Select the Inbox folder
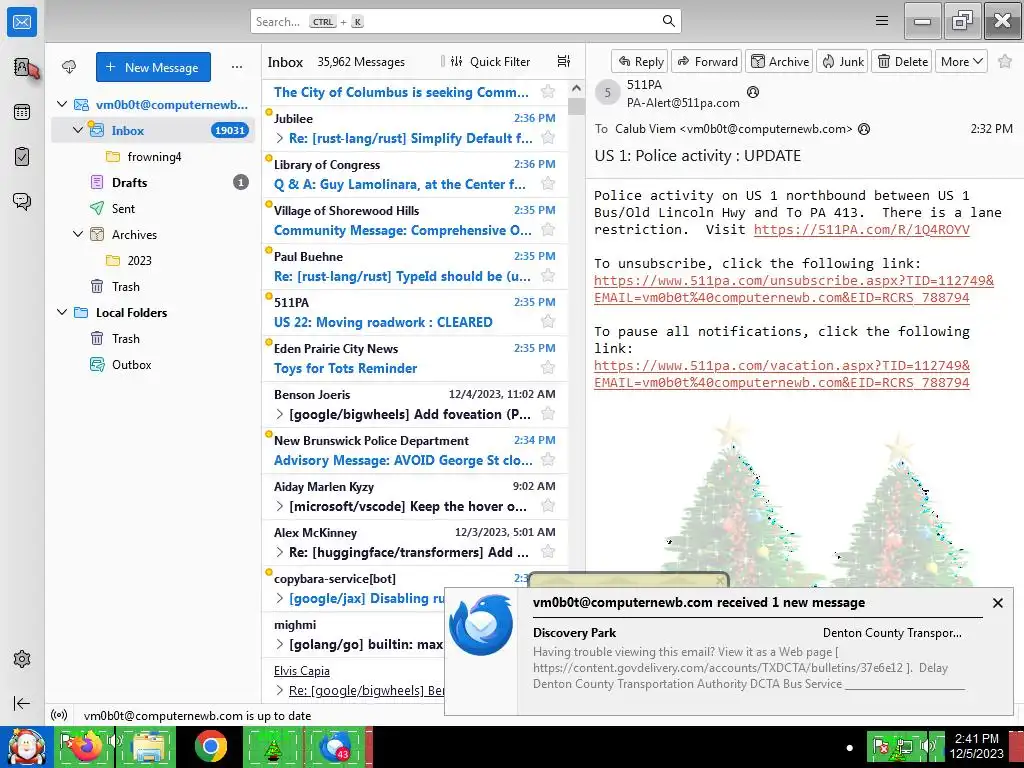 [153, 130]
